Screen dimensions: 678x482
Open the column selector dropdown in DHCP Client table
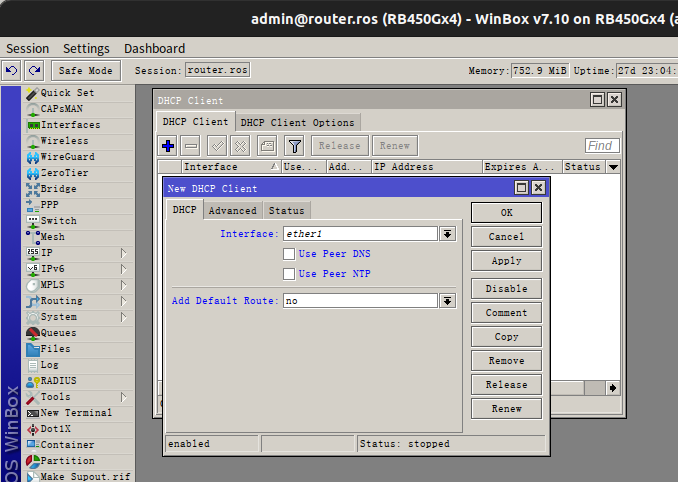pos(613,167)
